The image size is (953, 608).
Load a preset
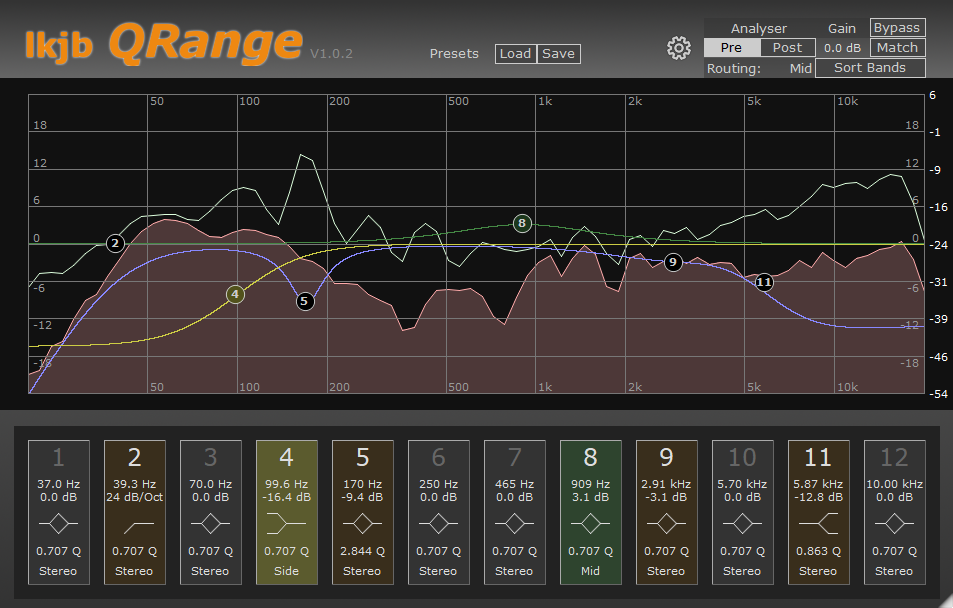[515, 54]
